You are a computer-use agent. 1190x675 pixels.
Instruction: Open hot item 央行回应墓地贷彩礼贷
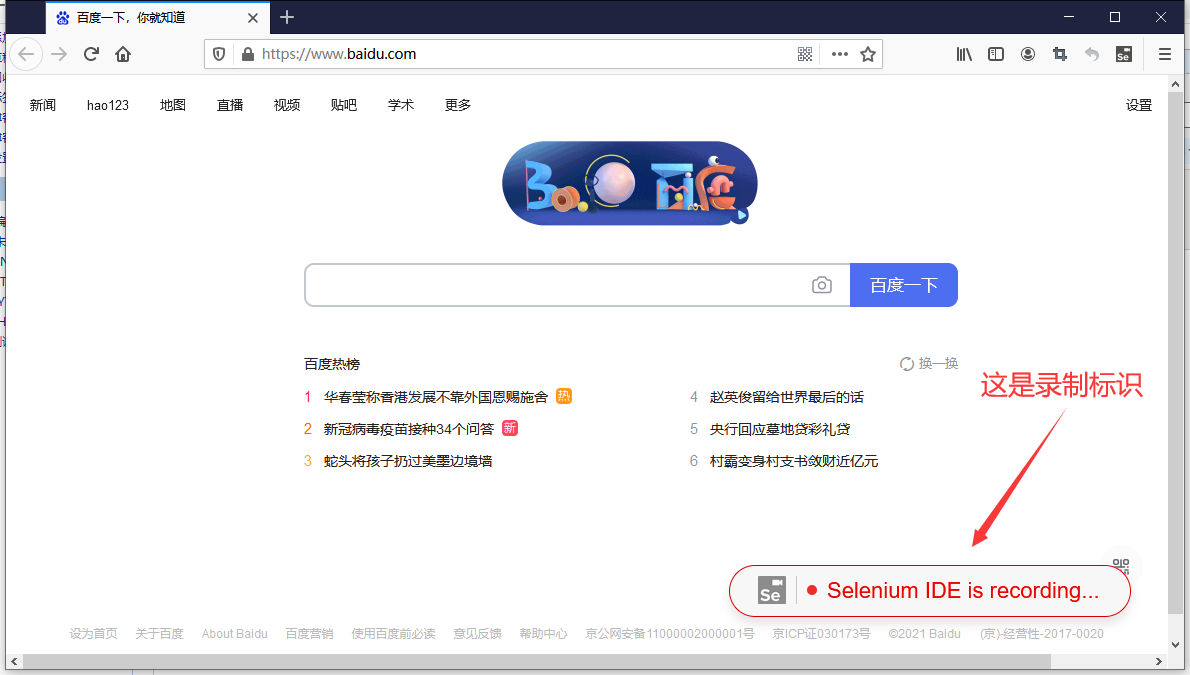tap(779, 429)
